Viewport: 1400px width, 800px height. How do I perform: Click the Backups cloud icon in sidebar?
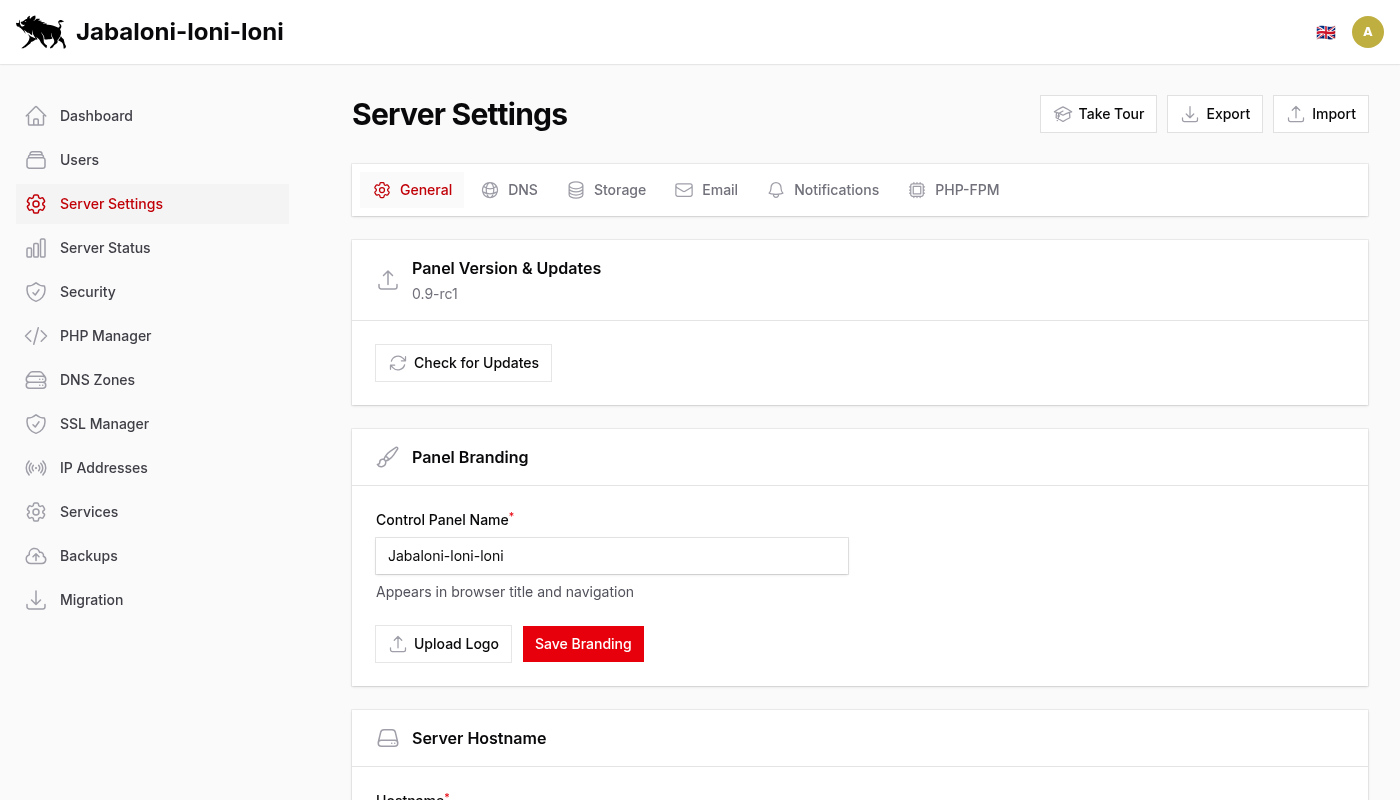tap(36, 555)
